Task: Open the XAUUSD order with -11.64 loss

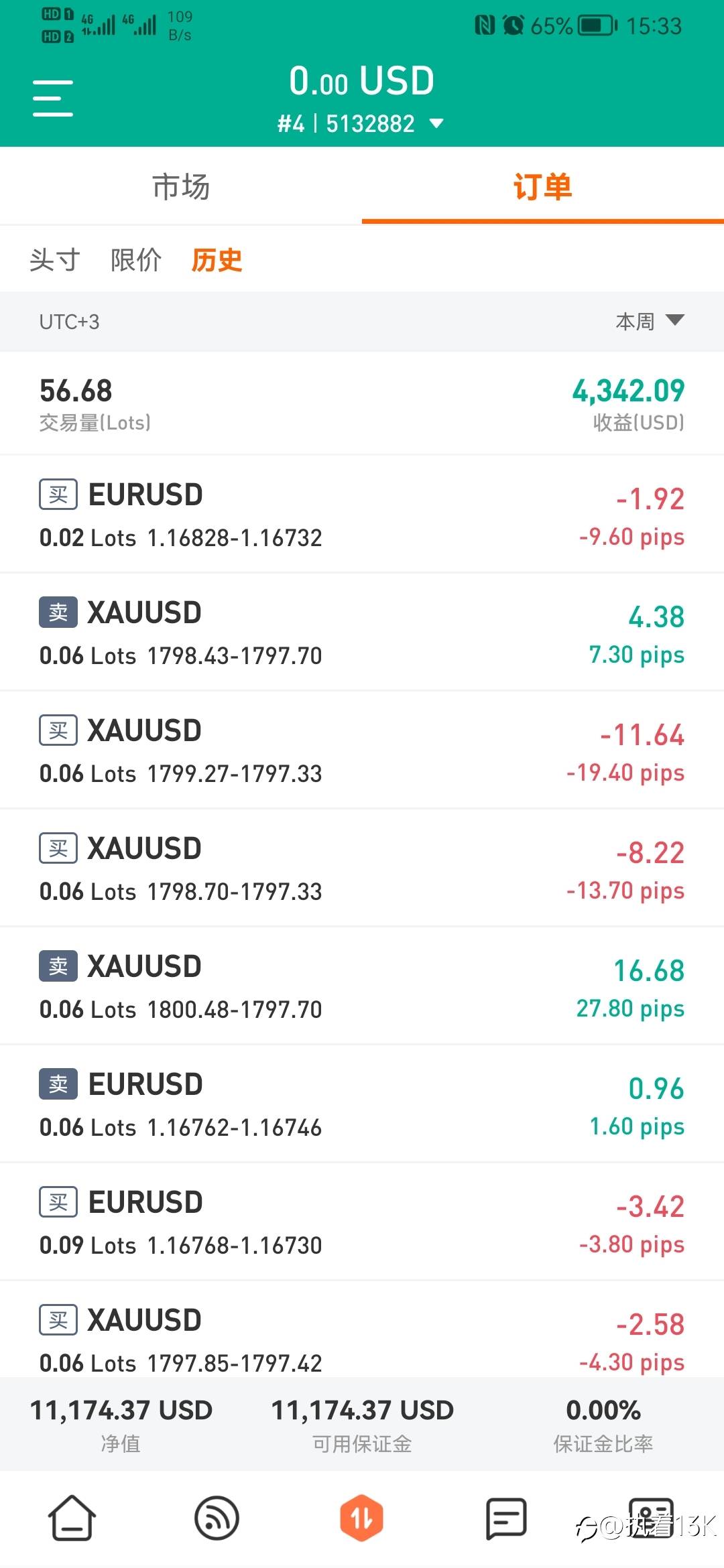Action: 362,750
